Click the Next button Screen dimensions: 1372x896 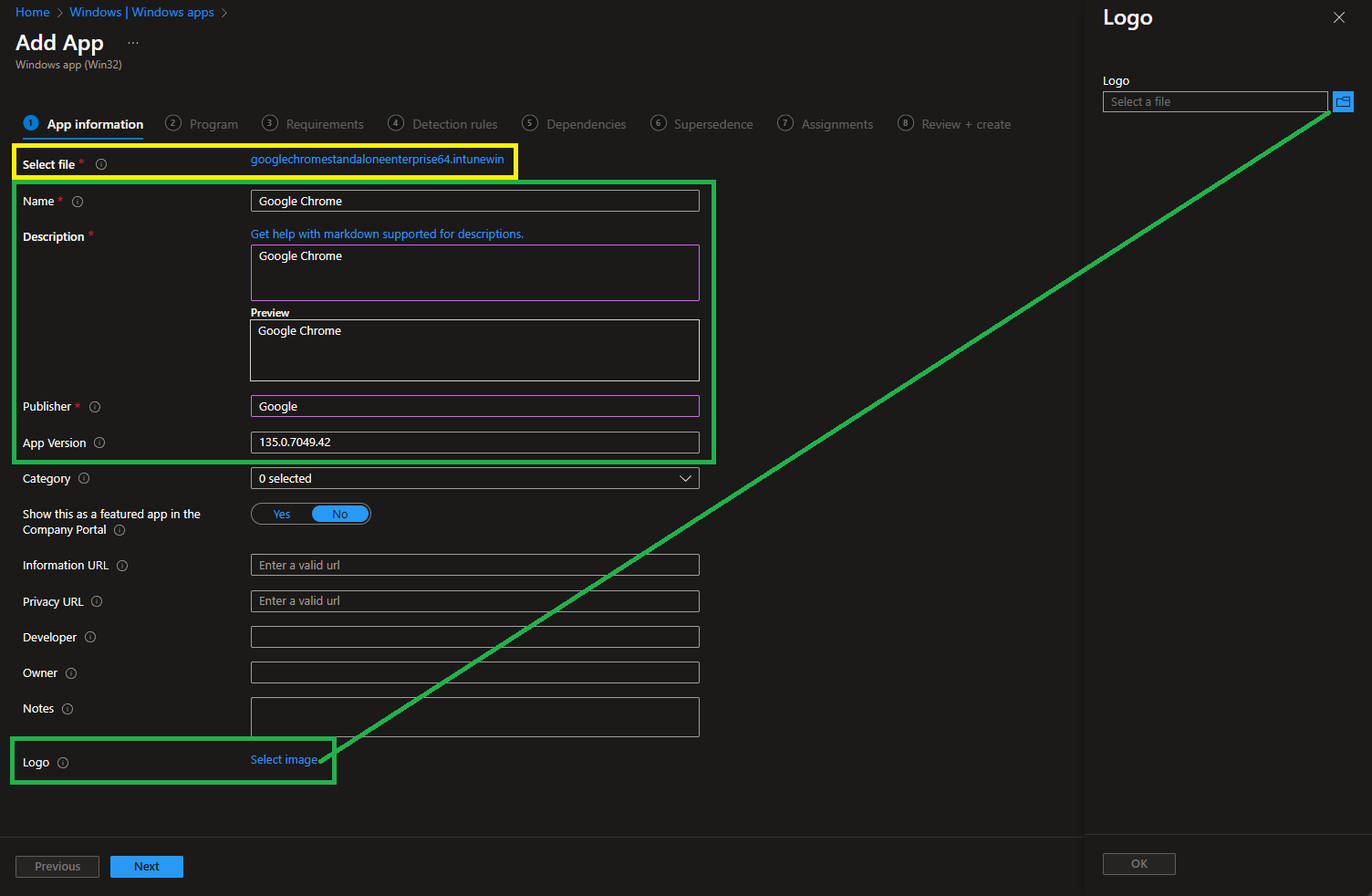point(146,867)
